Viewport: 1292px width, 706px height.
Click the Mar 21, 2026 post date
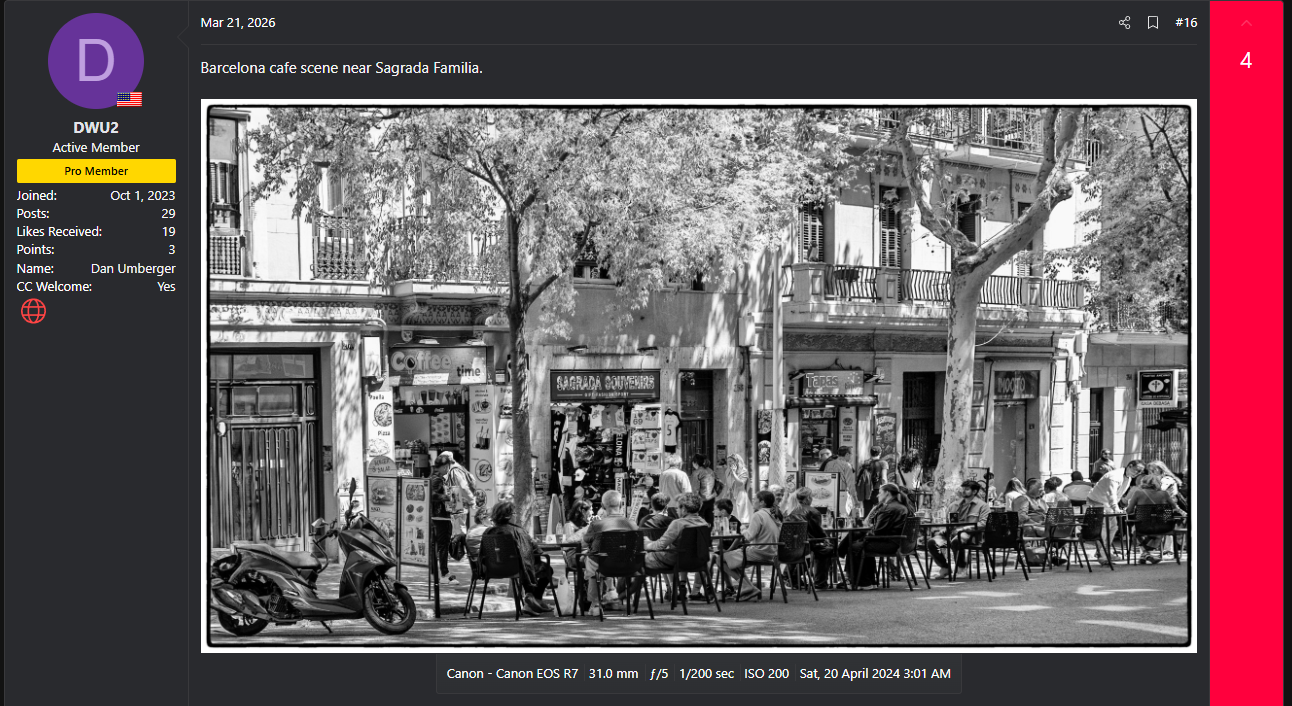[238, 23]
